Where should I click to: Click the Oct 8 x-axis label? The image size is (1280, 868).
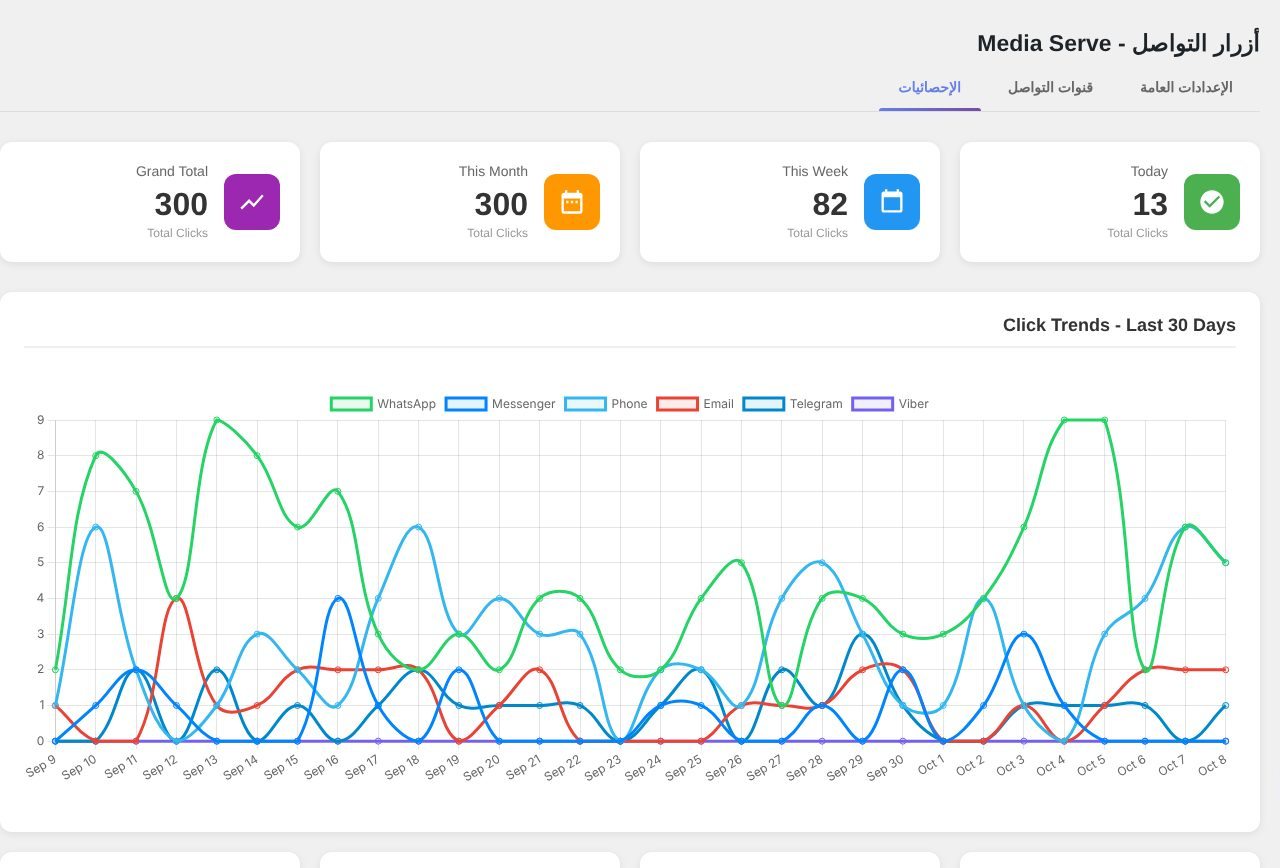[1212, 765]
